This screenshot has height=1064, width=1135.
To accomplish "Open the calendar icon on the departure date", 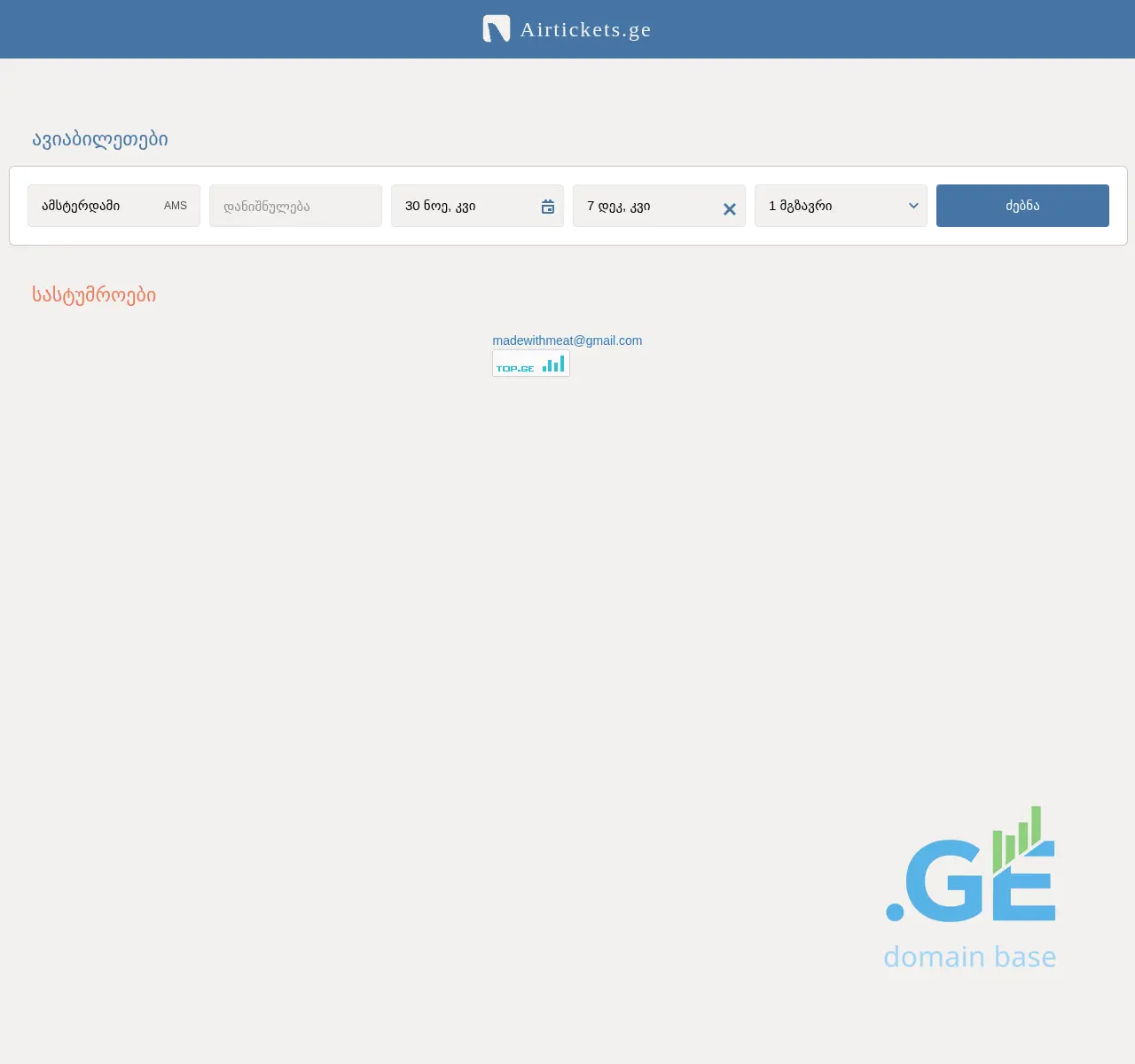I will [x=547, y=206].
